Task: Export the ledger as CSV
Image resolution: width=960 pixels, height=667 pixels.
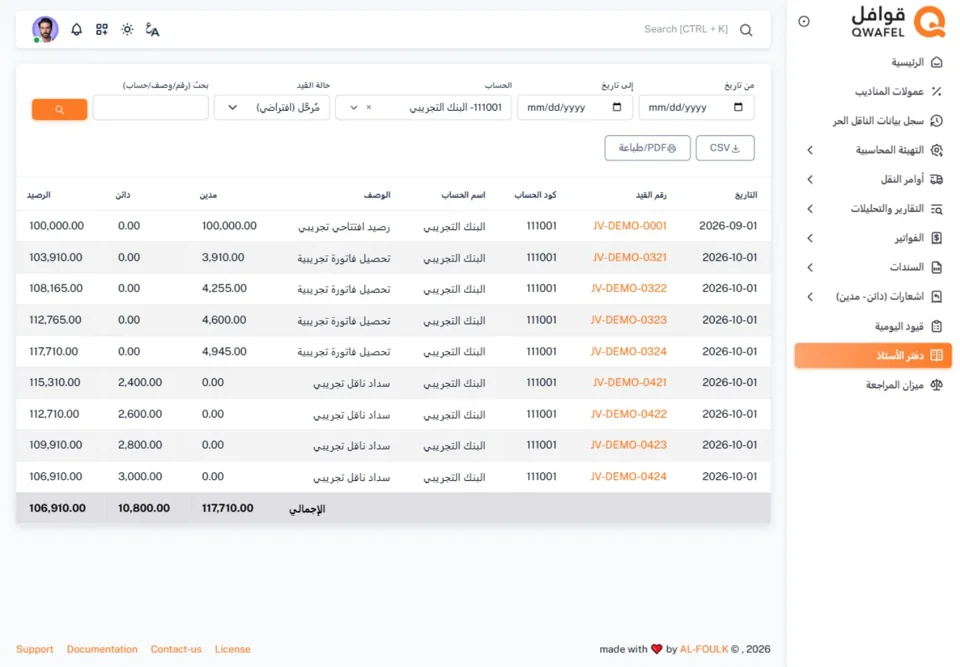Action: coord(725,148)
